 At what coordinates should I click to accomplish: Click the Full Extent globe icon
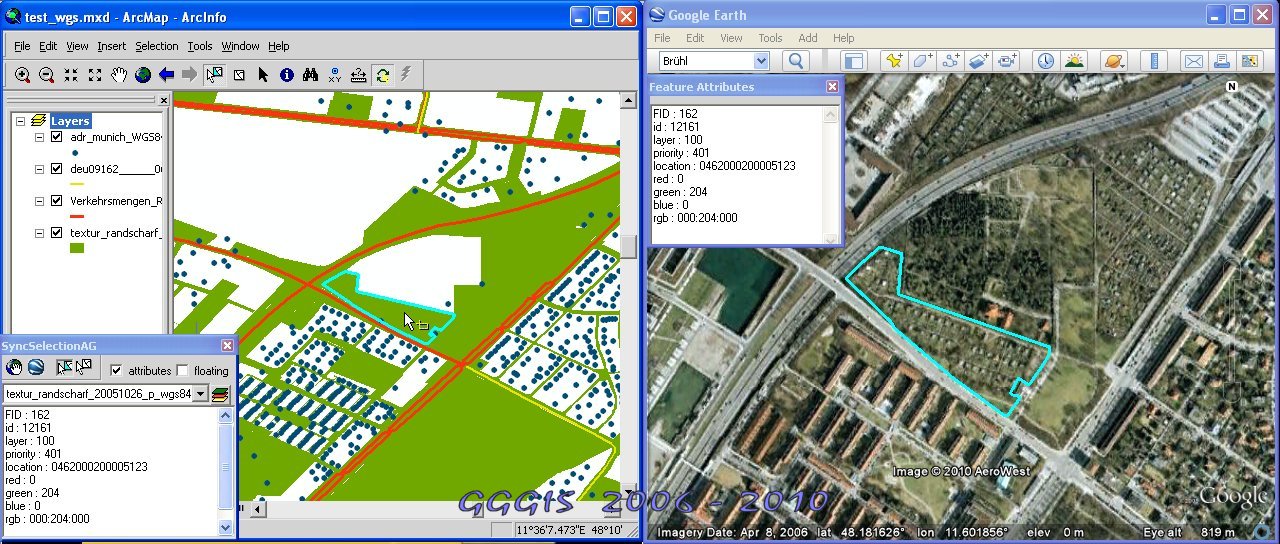click(143, 75)
